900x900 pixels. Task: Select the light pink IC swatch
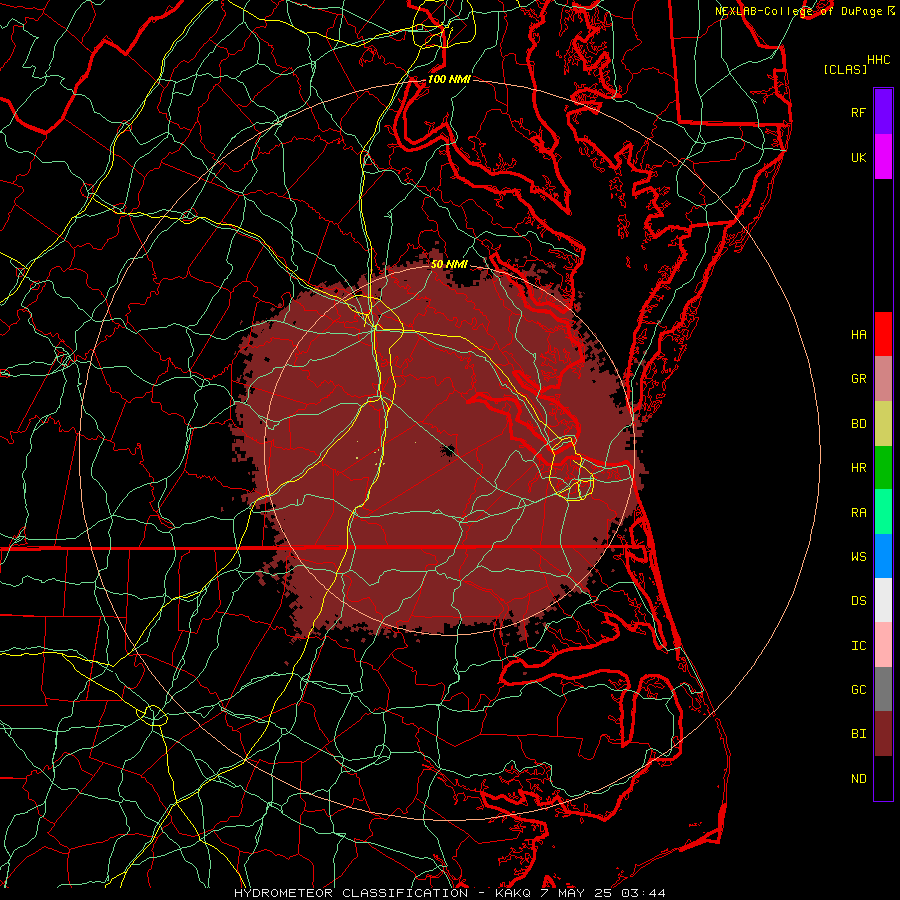(x=883, y=645)
